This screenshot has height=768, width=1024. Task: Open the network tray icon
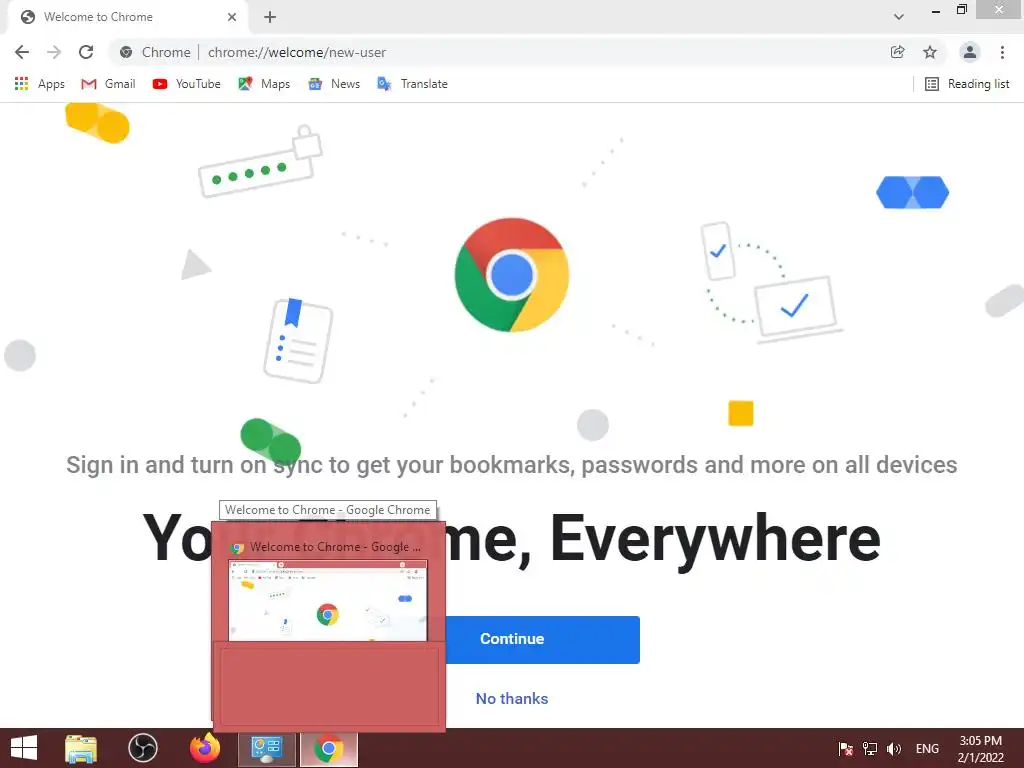tap(870, 749)
